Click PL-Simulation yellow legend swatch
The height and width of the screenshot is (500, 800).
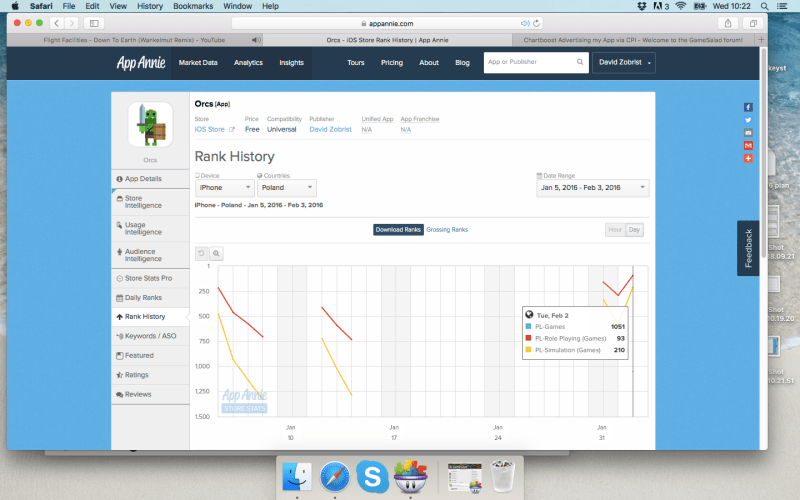pyautogui.click(x=528, y=350)
